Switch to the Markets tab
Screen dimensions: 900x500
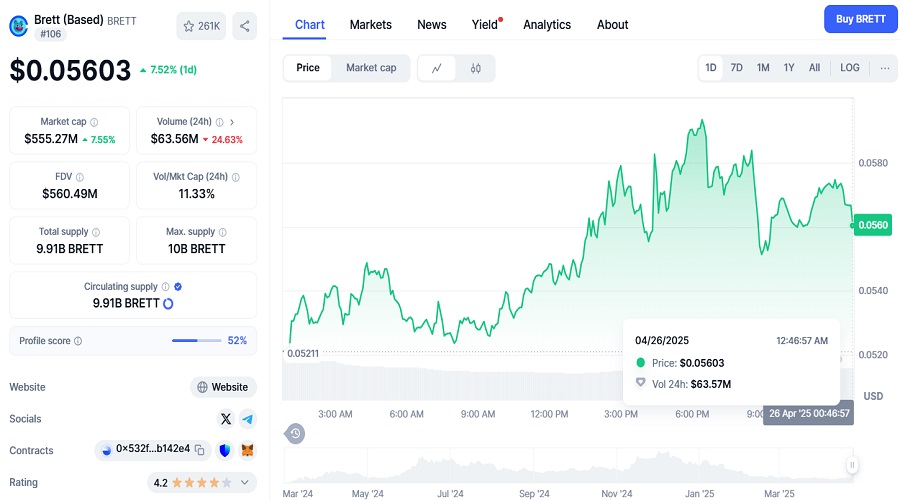click(371, 25)
